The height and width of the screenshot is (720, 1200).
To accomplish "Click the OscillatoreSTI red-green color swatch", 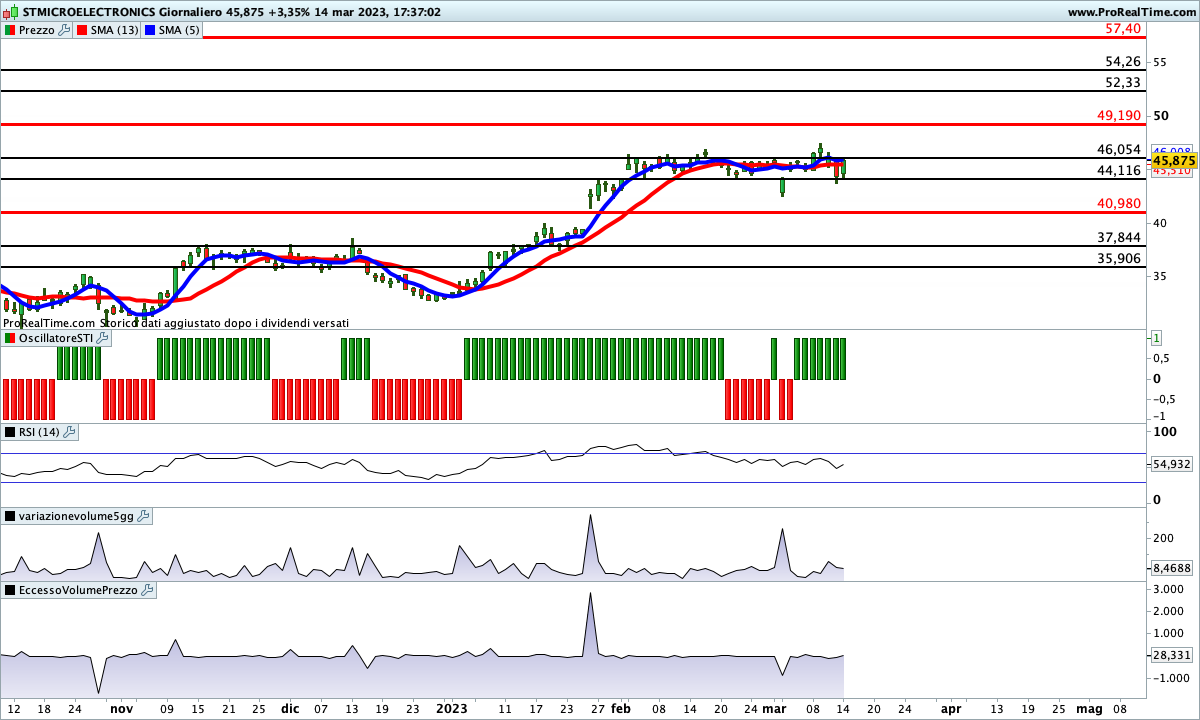I will pos(10,340).
